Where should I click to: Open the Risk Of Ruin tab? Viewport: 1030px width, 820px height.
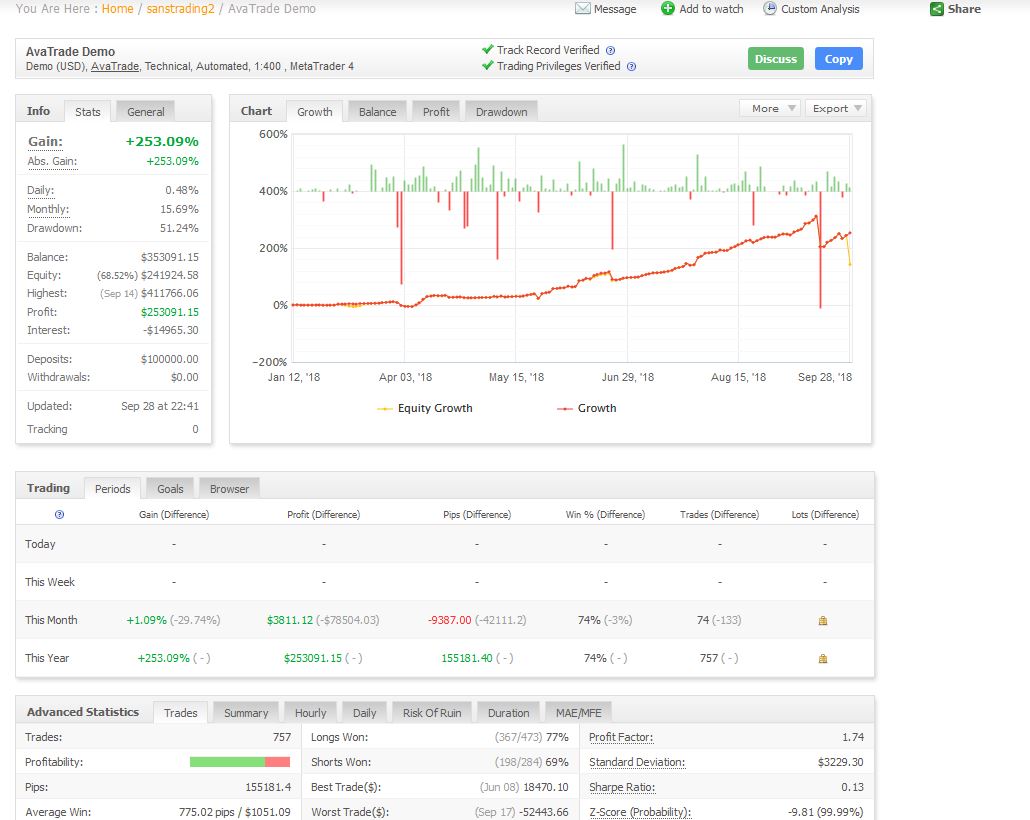(x=432, y=713)
